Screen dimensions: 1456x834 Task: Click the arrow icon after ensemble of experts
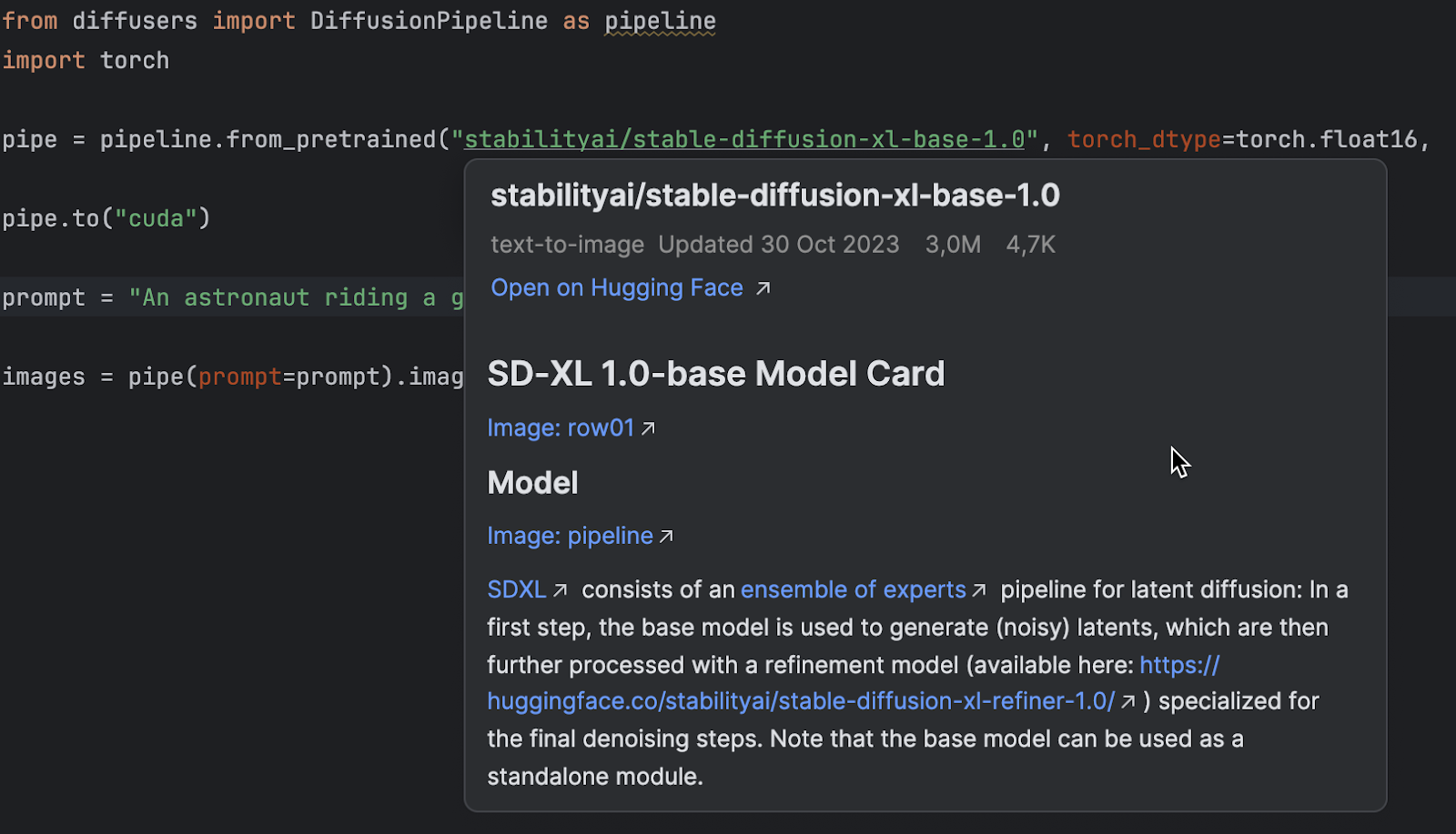pos(979,590)
